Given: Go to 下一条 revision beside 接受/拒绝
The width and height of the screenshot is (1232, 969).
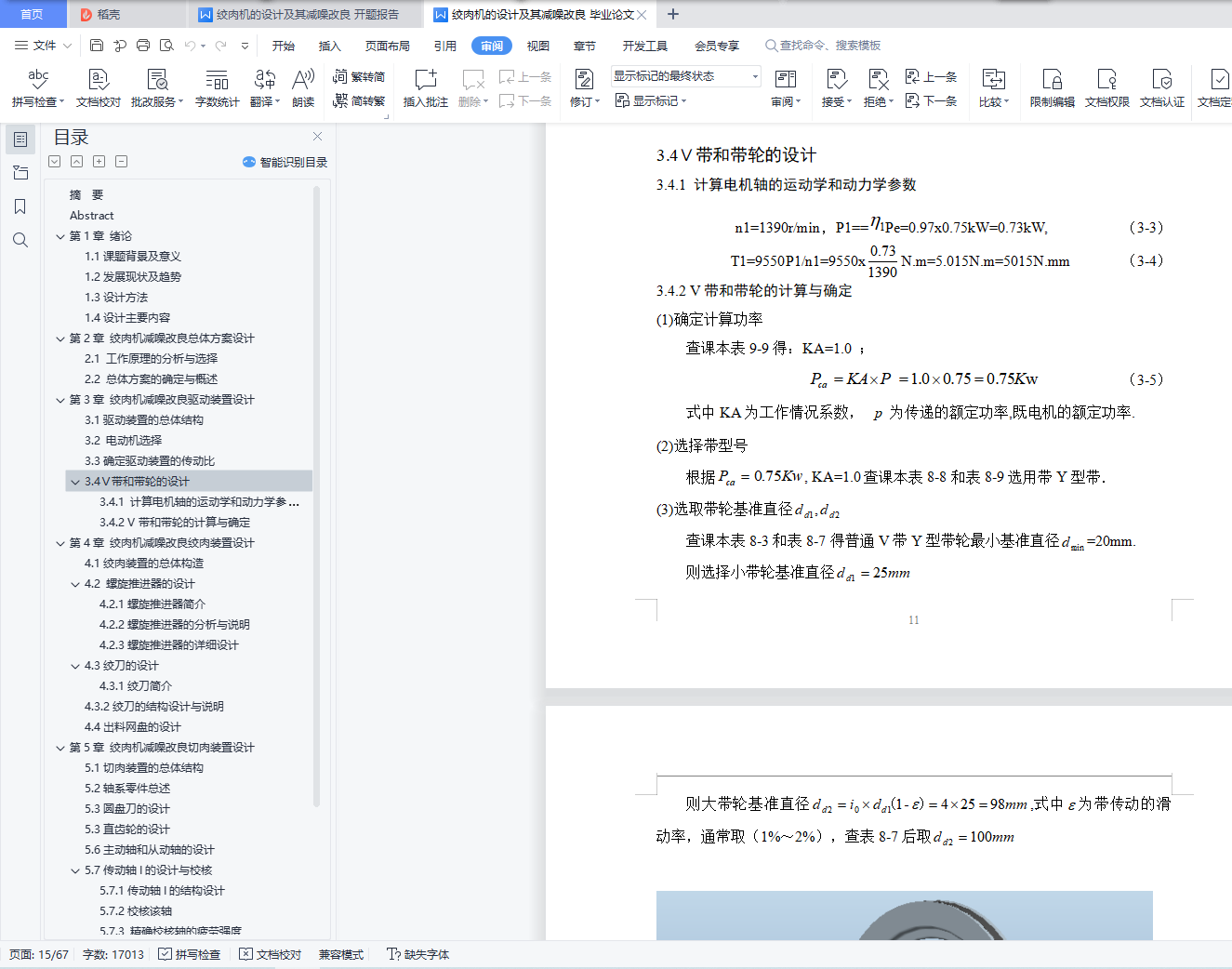Looking at the screenshot, I should pos(931,100).
